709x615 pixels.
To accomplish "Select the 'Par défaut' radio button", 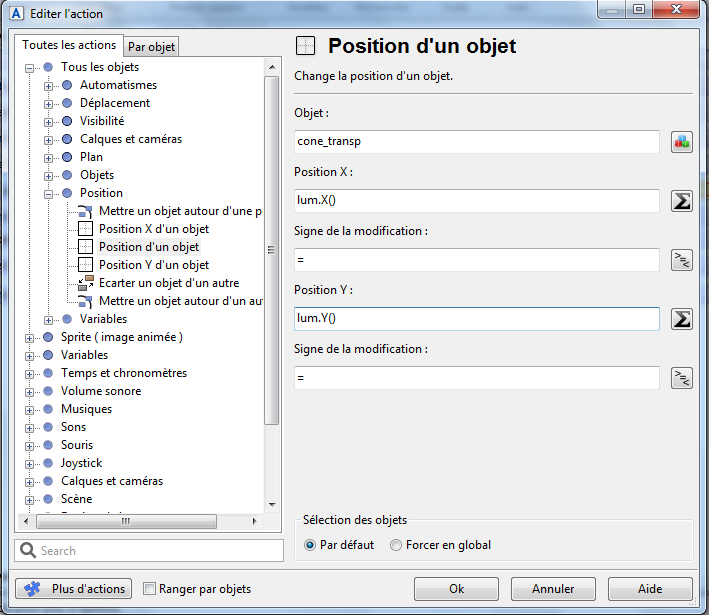I will pos(310,545).
